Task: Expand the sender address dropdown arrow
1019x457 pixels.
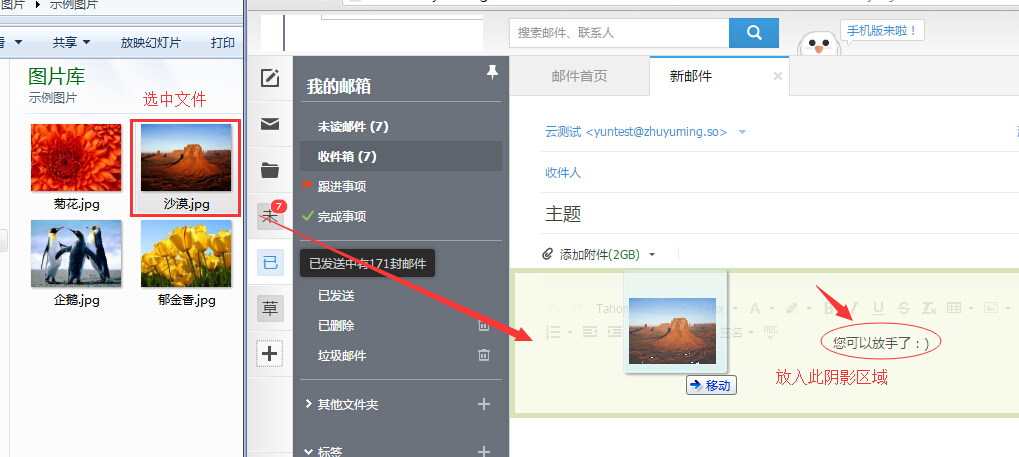Action: 742,132
